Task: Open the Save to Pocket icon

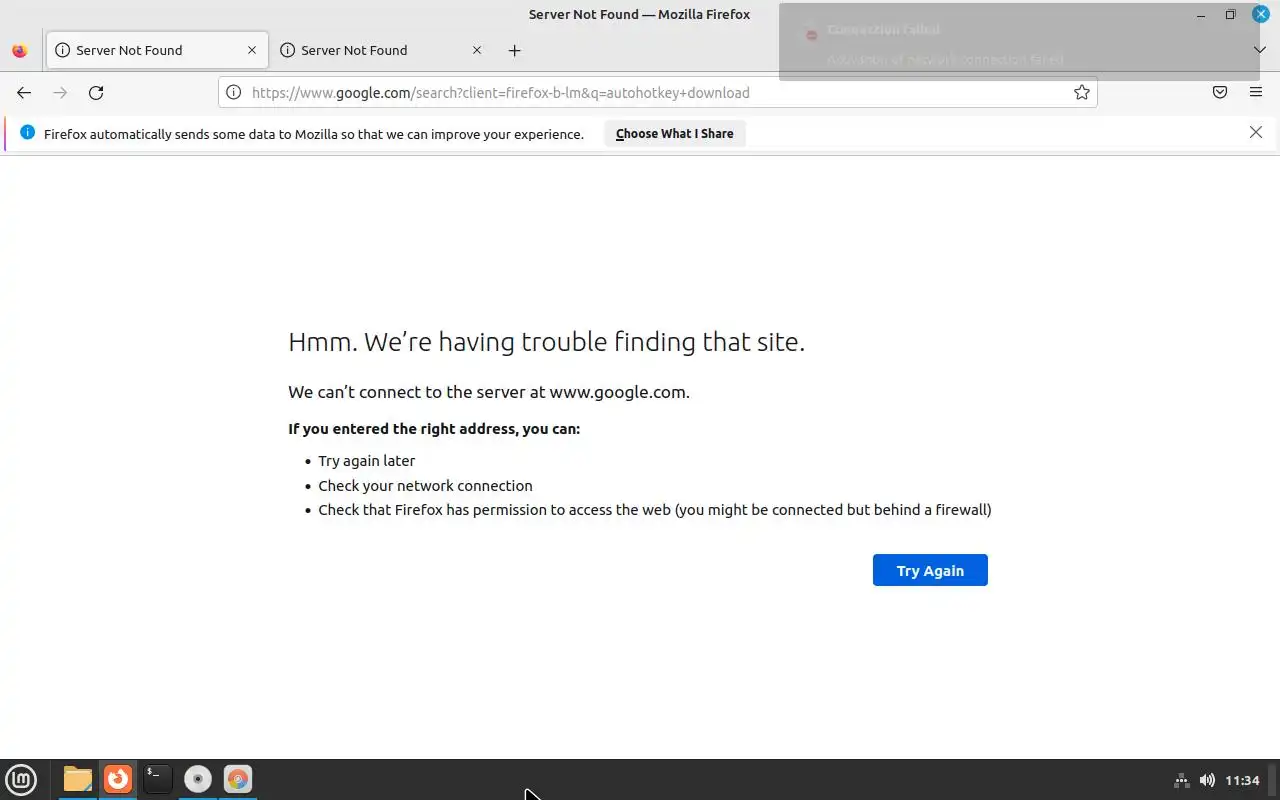Action: tap(1220, 92)
